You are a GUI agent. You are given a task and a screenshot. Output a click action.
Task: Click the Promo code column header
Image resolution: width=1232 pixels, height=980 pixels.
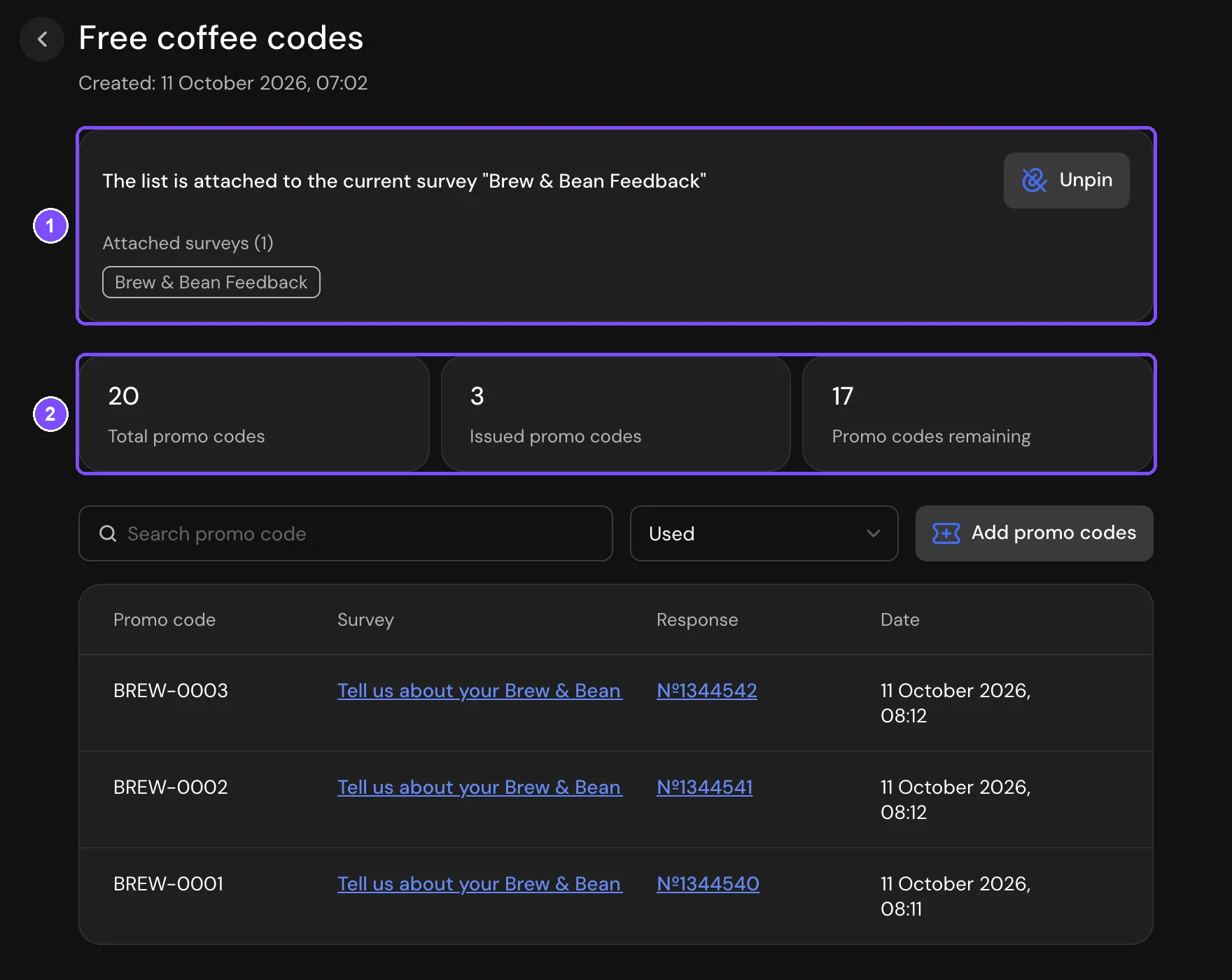click(164, 620)
